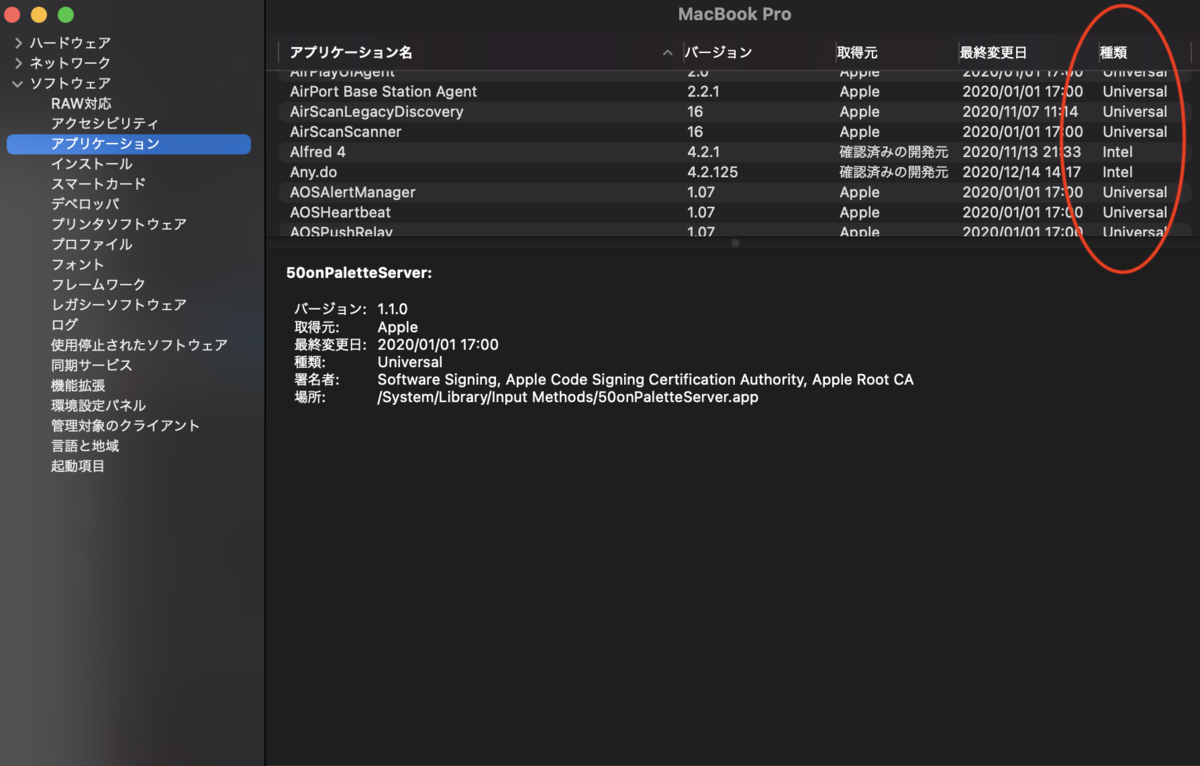Sort by 種類 column header
The height and width of the screenshot is (766, 1200).
point(1114,52)
